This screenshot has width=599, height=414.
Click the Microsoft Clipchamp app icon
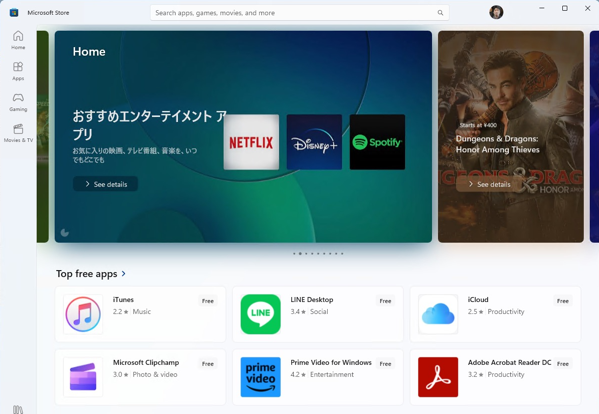coord(83,377)
